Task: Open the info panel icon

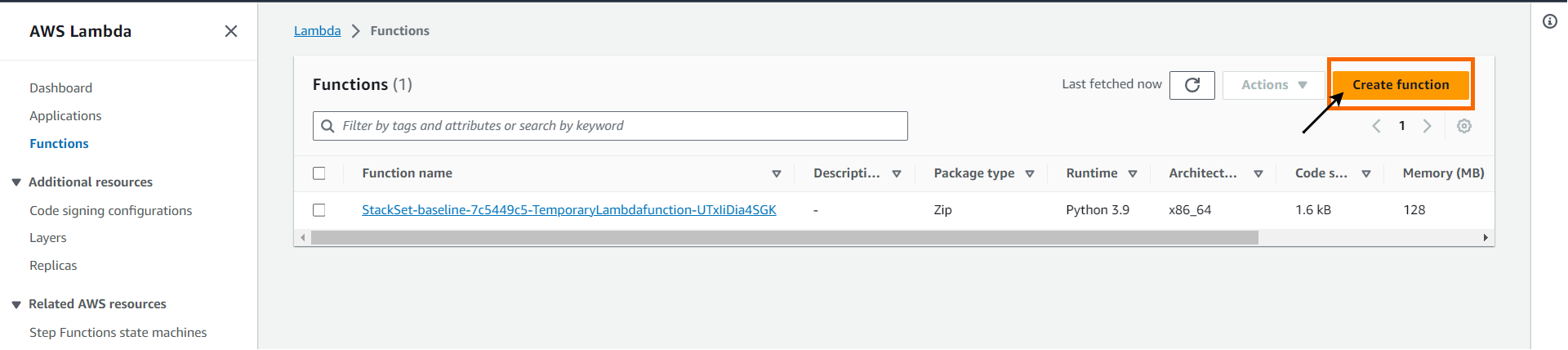Action: 1549,21
